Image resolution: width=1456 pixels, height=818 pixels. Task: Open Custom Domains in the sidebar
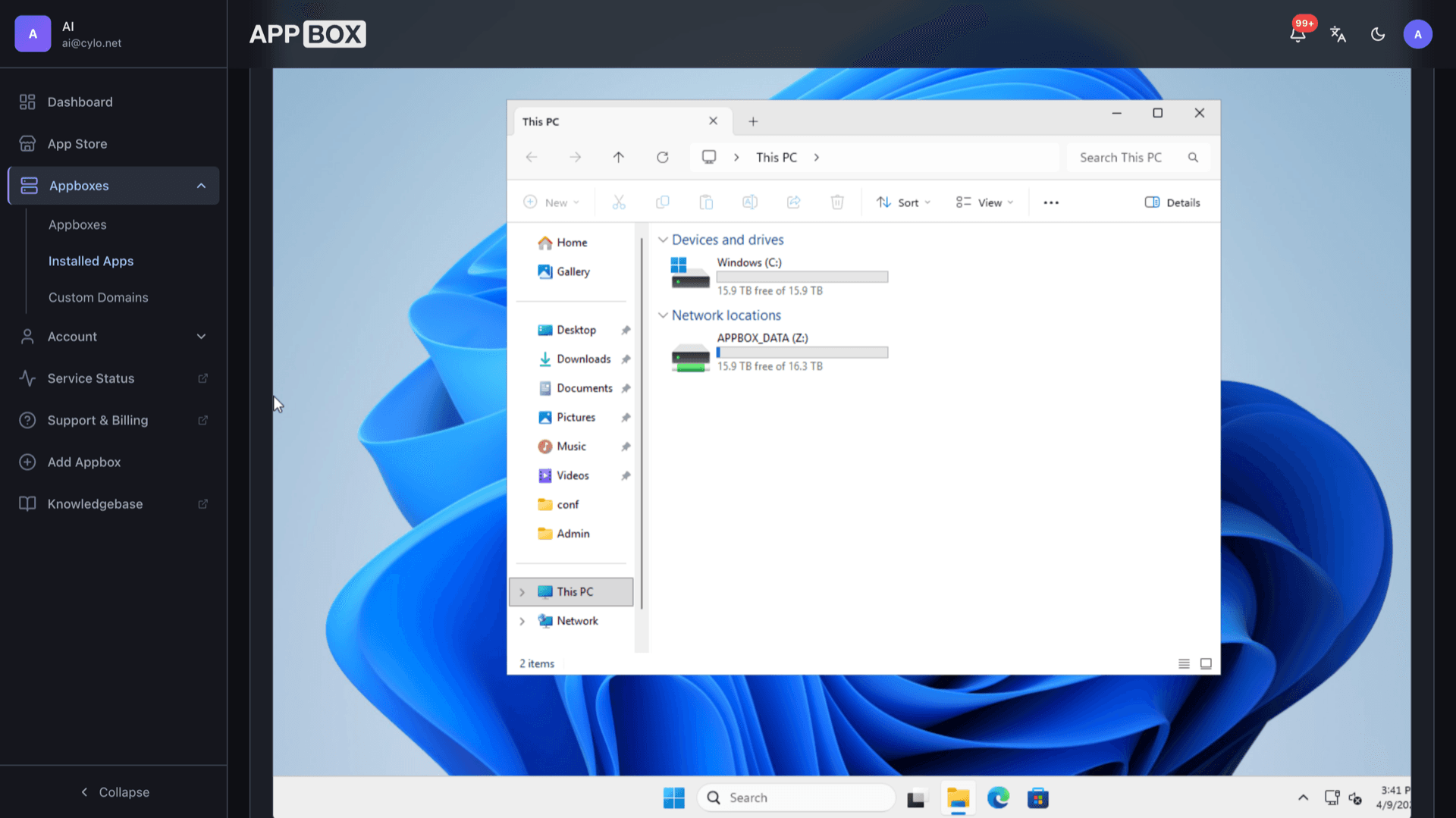[99, 297]
